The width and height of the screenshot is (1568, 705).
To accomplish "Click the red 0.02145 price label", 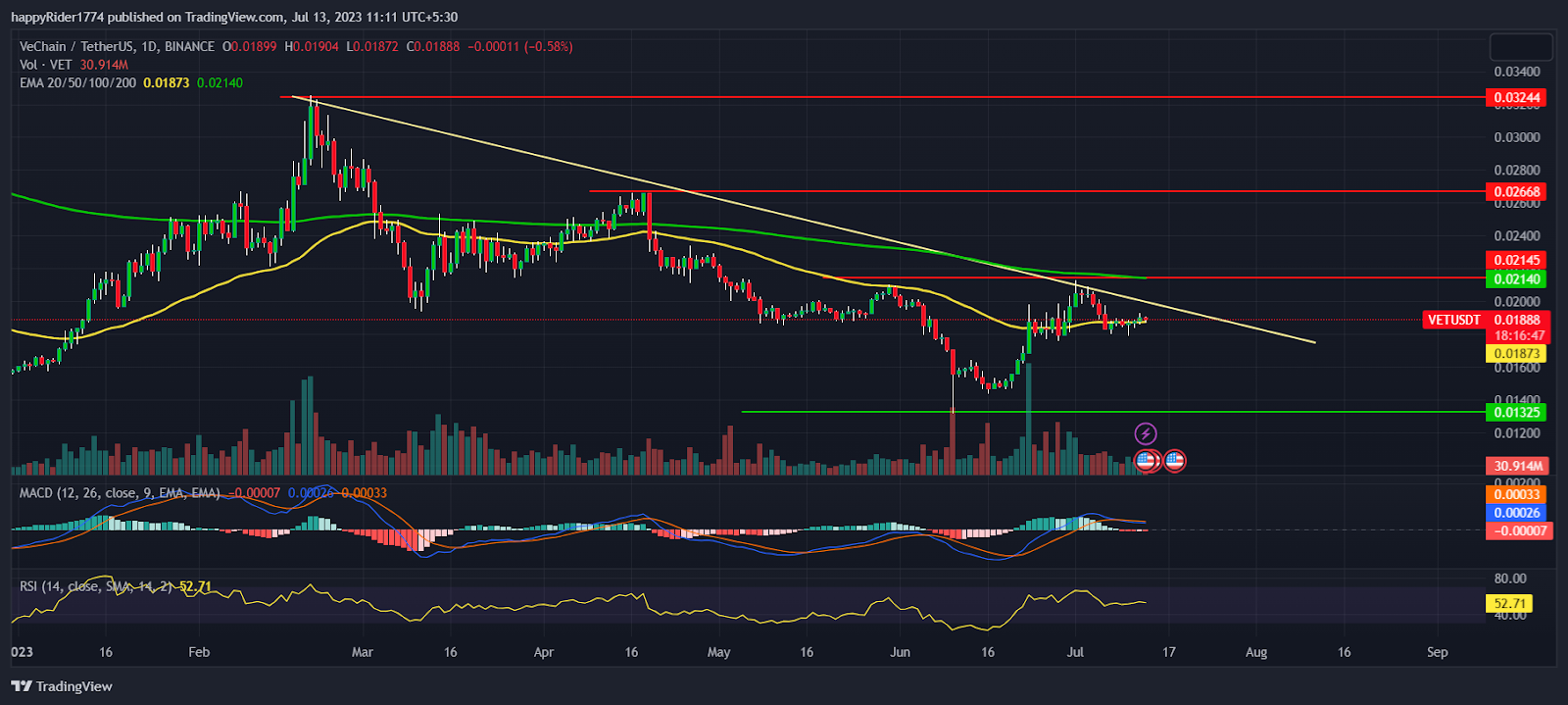I will pyautogui.click(x=1516, y=260).
